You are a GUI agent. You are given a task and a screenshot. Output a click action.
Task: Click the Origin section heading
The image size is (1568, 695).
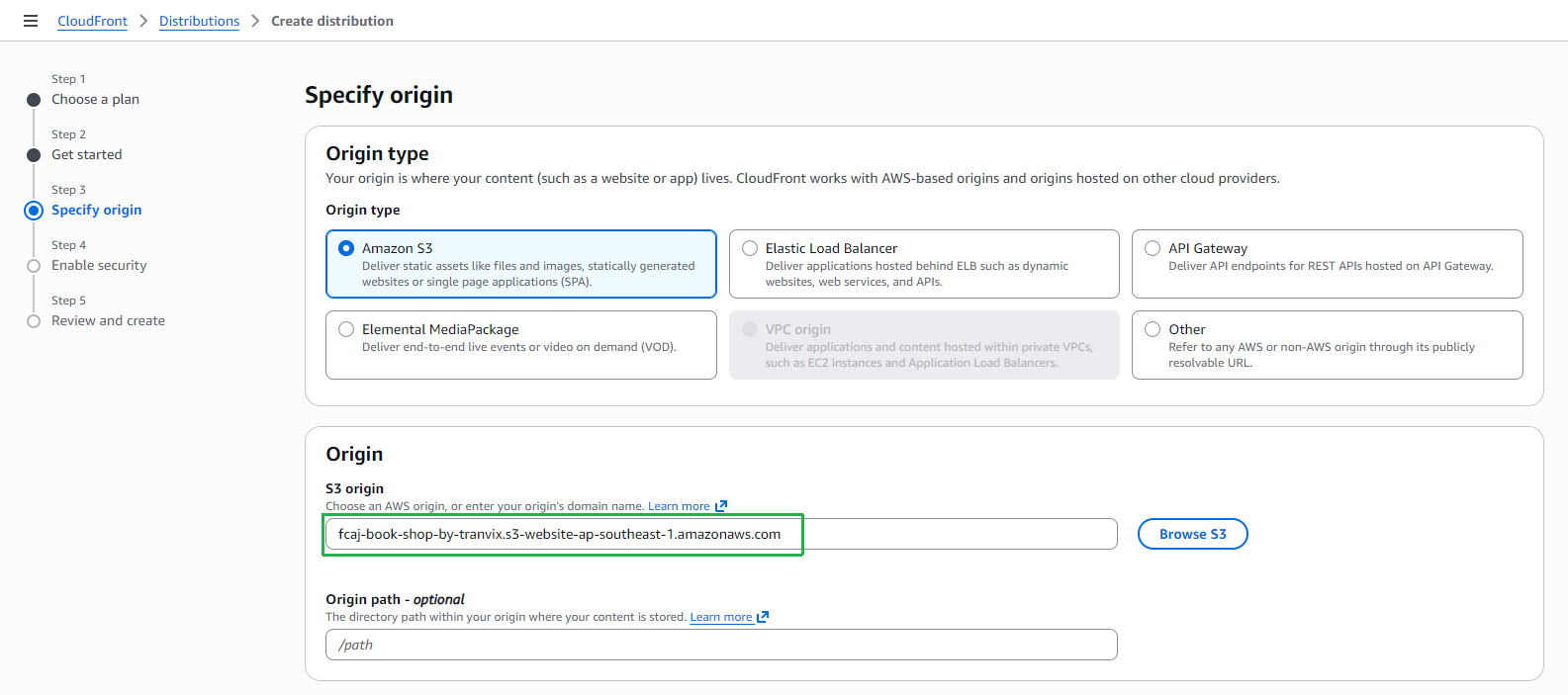tap(354, 454)
